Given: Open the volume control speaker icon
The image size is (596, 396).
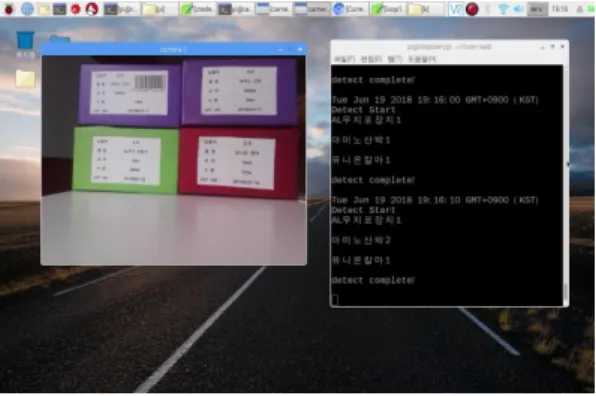Looking at the screenshot, I should coord(518,9).
